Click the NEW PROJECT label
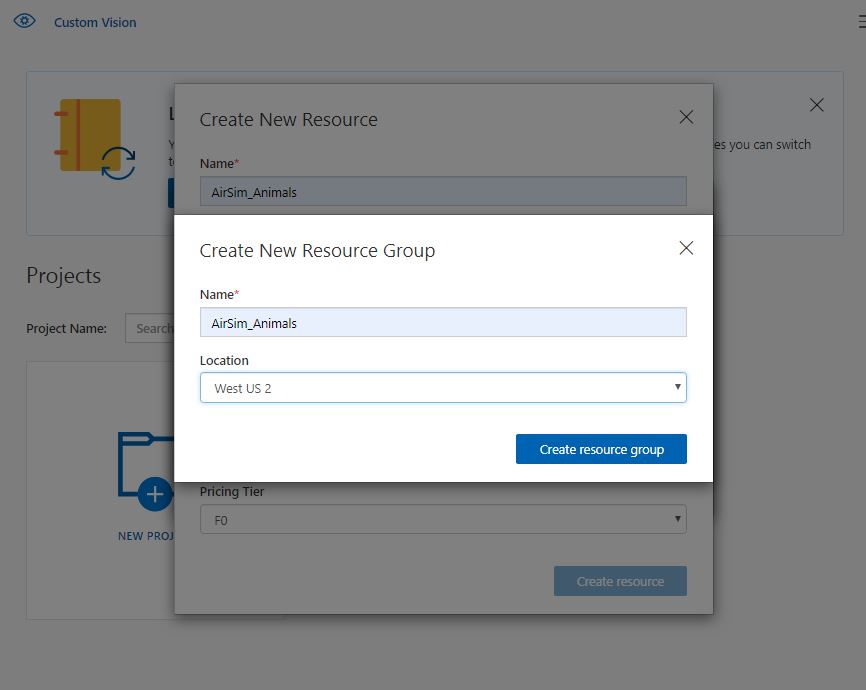The width and height of the screenshot is (866, 690). tap(146, 536)
